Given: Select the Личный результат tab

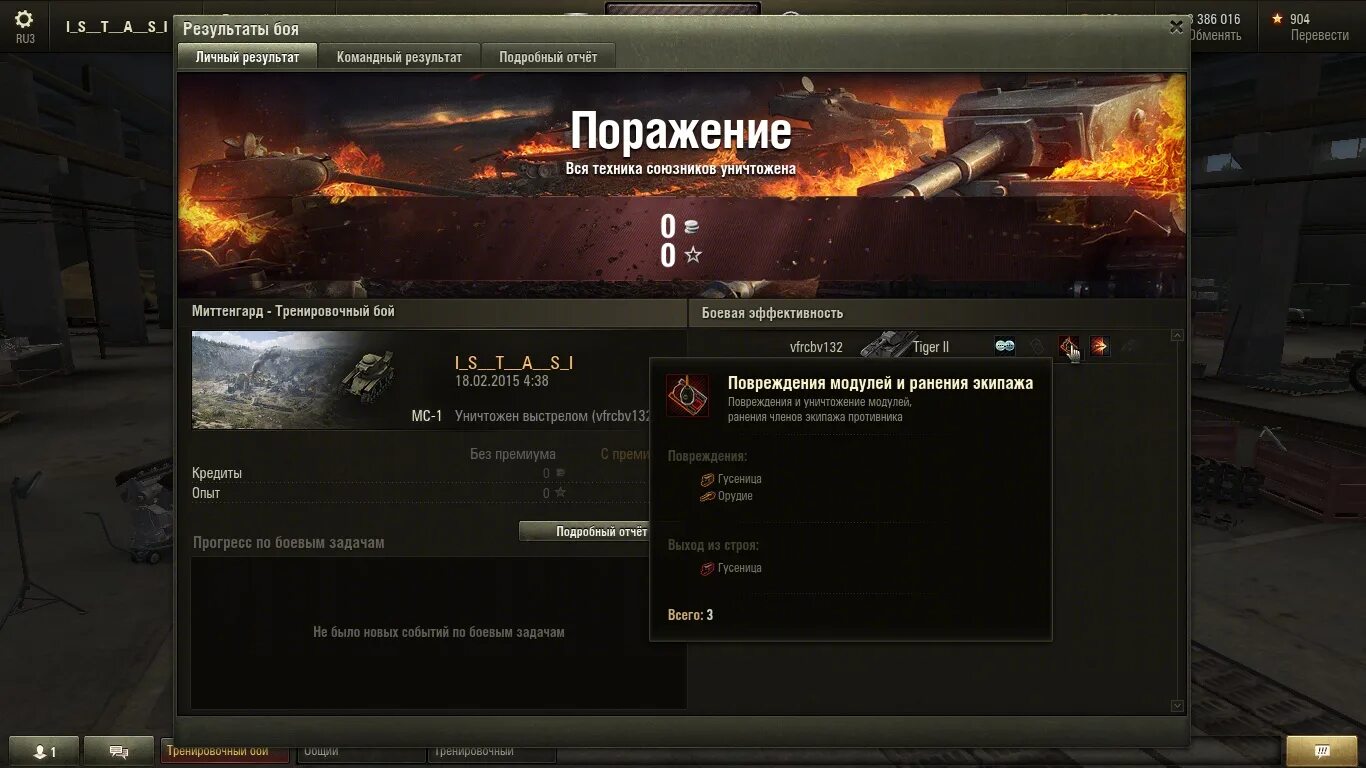Looking at the screenshot, I should (x=247, y=57).
